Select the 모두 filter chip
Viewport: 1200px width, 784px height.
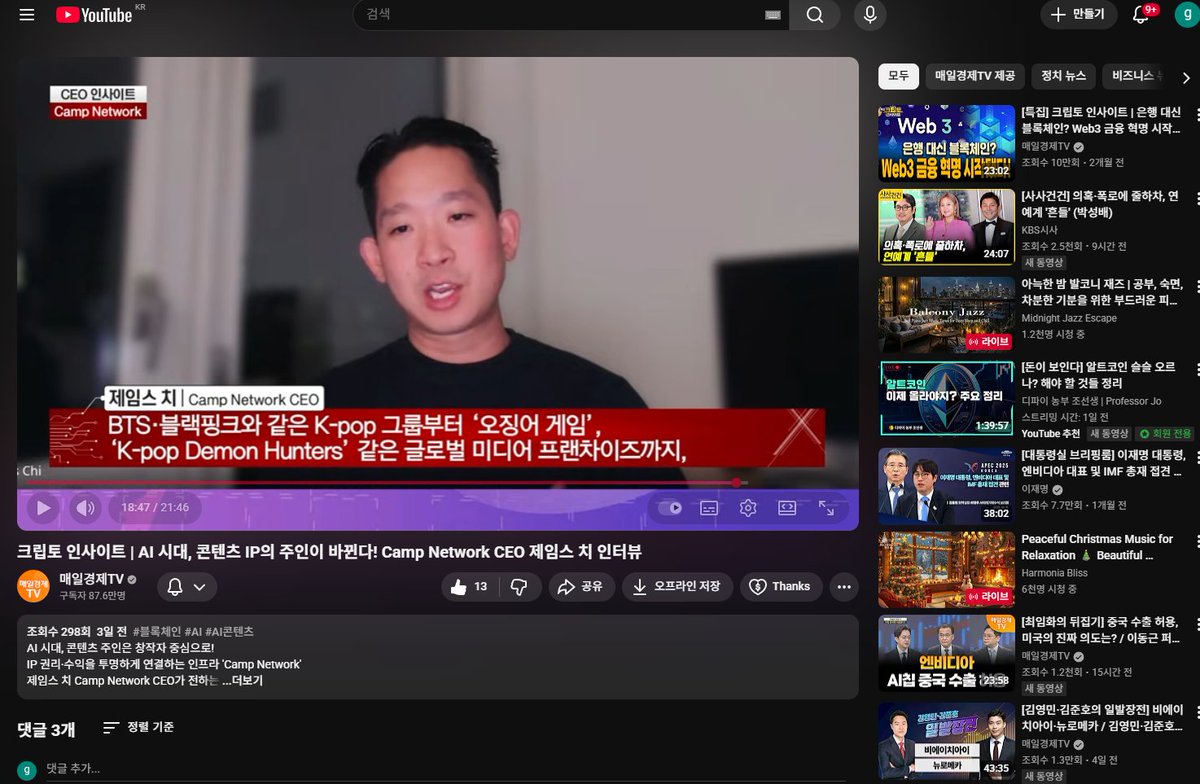point(897,76)
